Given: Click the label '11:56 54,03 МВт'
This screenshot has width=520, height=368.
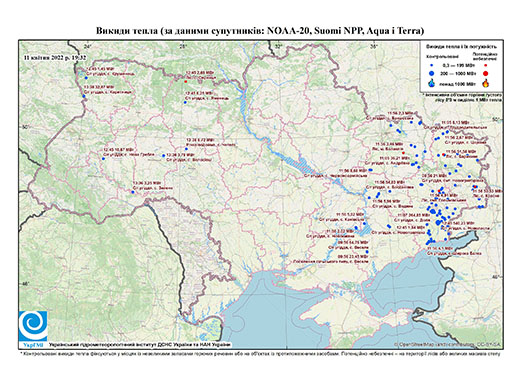Looking at the screenshot, I should tap(389, 182).
